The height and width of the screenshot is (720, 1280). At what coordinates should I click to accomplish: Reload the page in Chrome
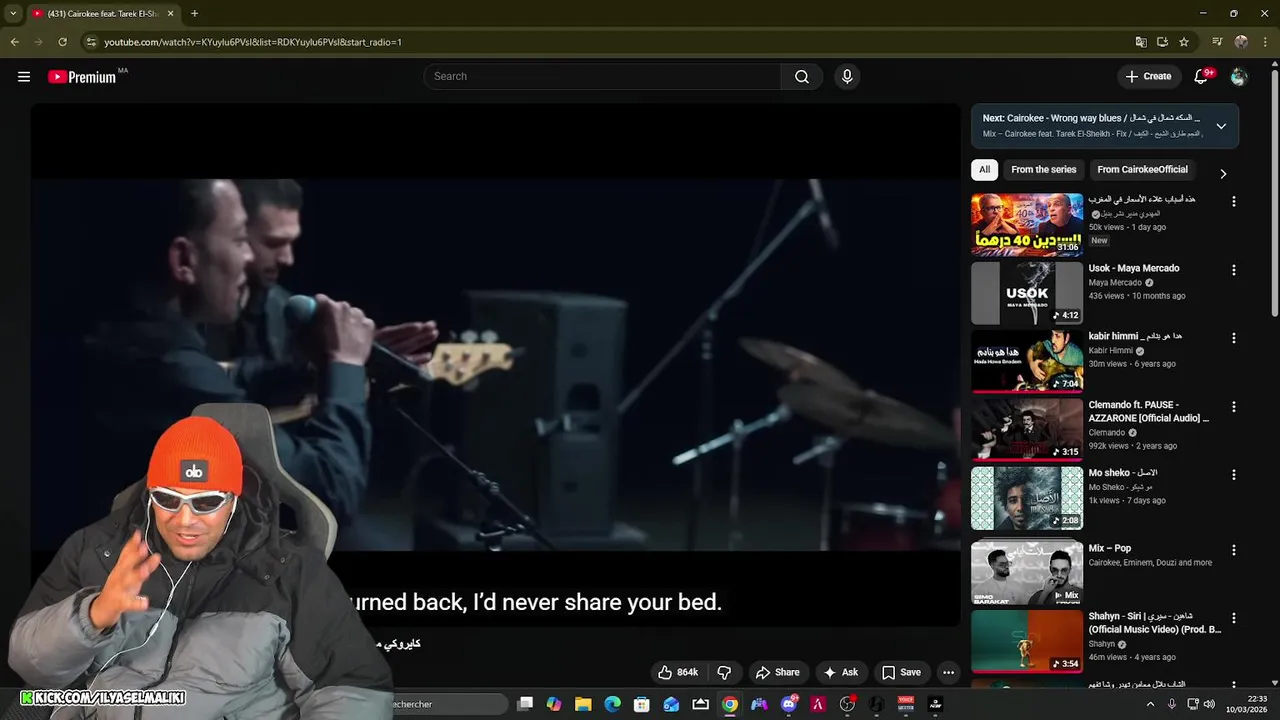pos(62,42)
